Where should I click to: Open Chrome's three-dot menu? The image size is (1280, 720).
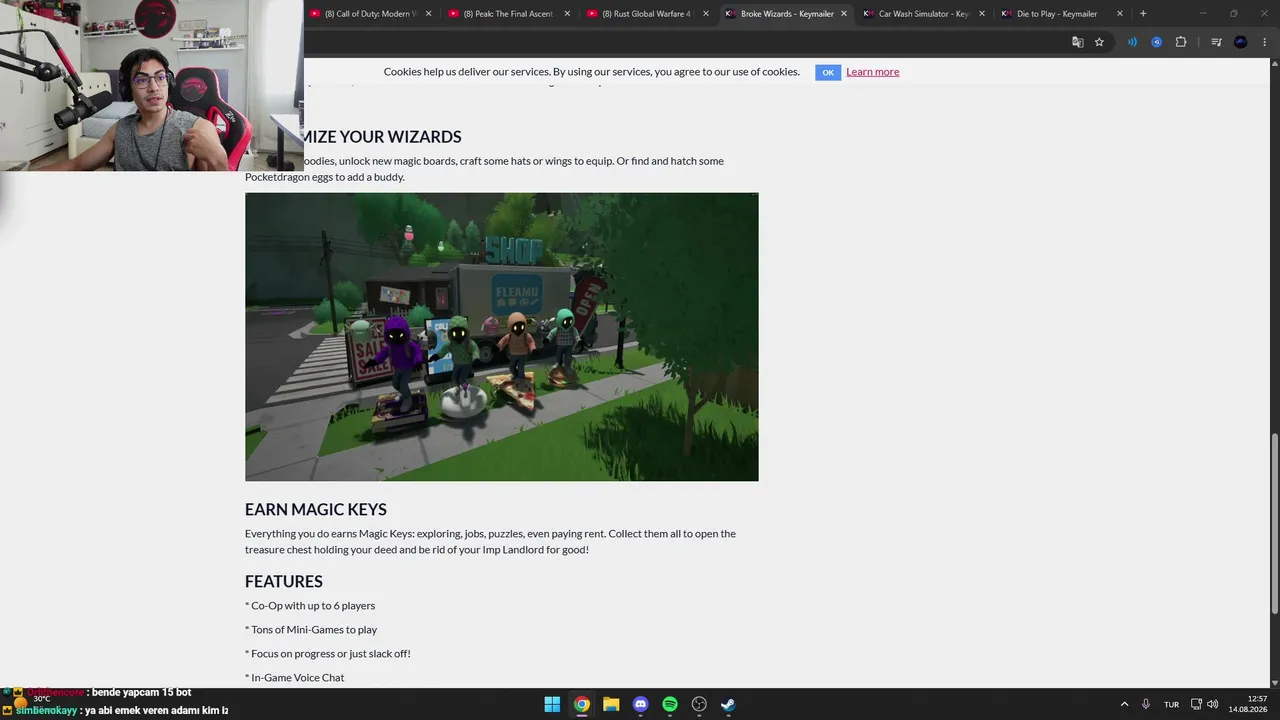(1265, 42)
